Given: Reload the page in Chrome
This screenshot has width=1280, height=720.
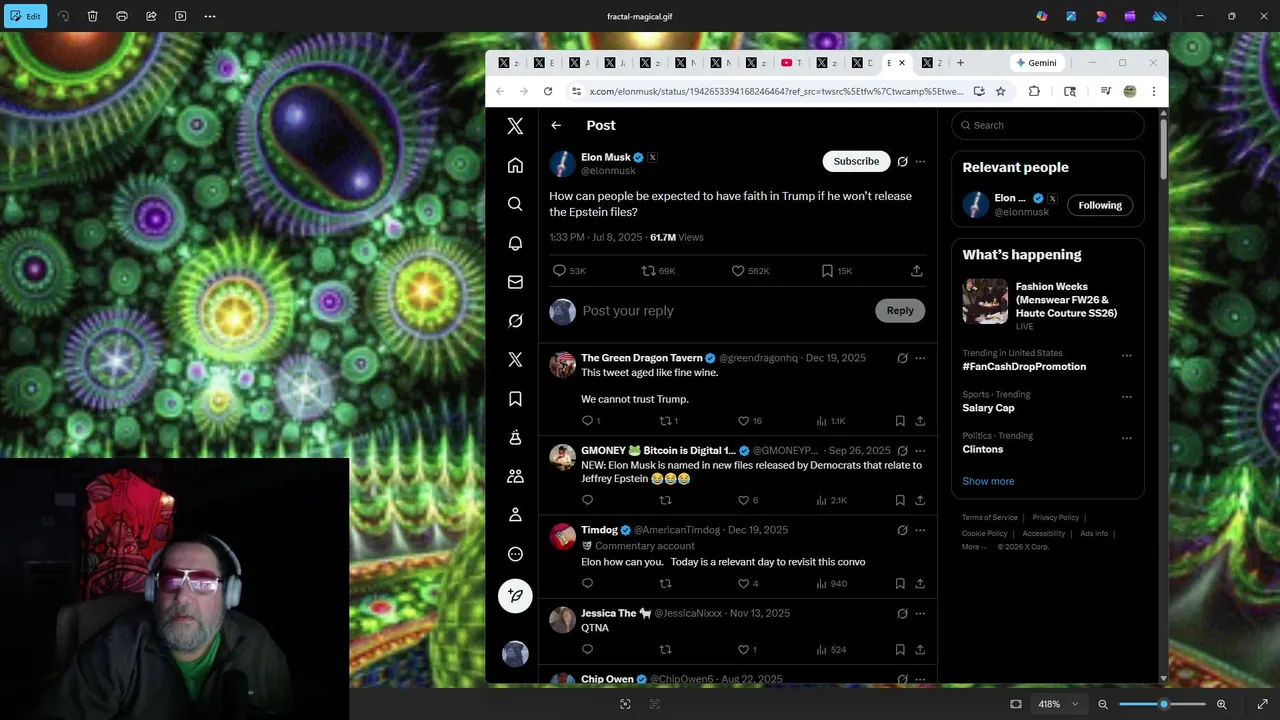Looking at the screenshot, I should click(548, 91).
